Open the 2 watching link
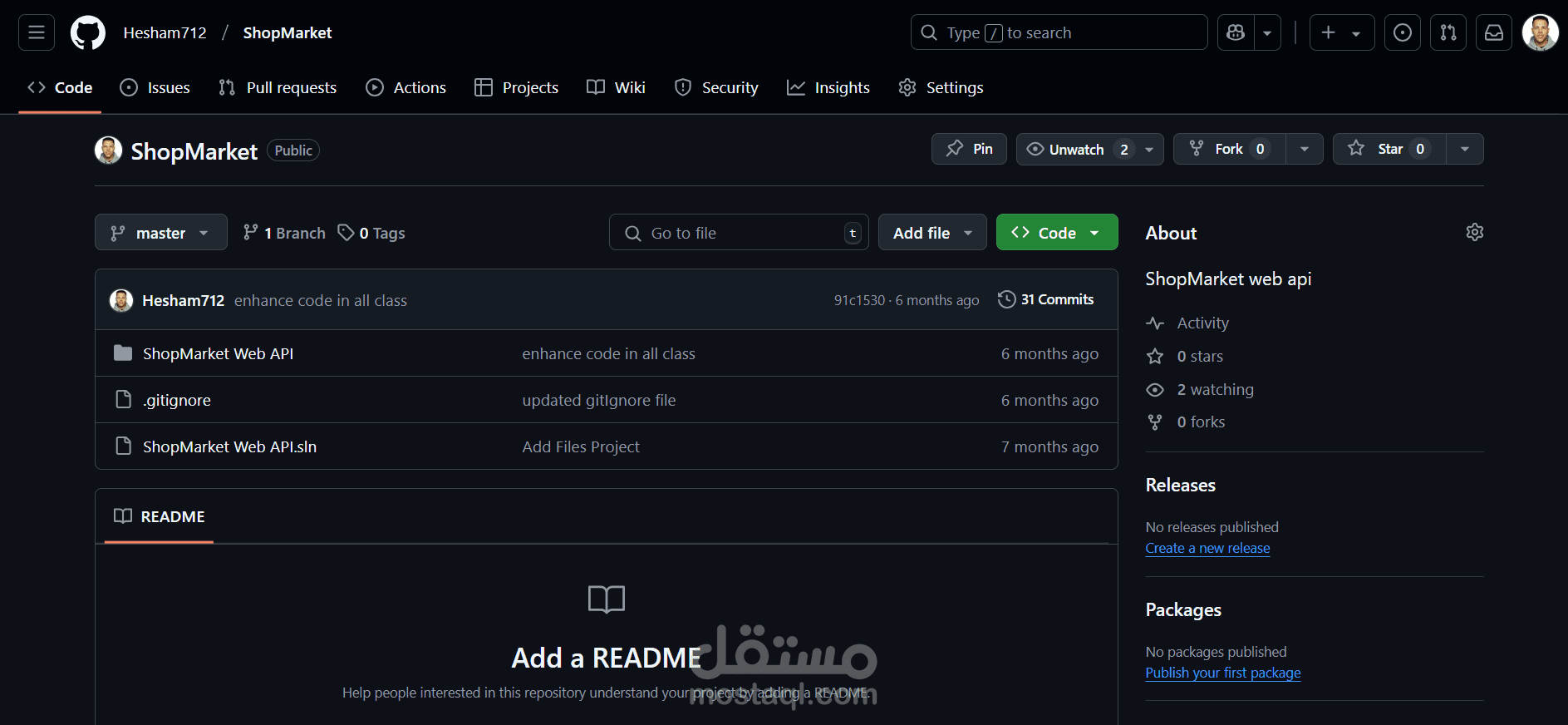The height and width of the screenshot is (725, 1568). (x=1215, y=389)
